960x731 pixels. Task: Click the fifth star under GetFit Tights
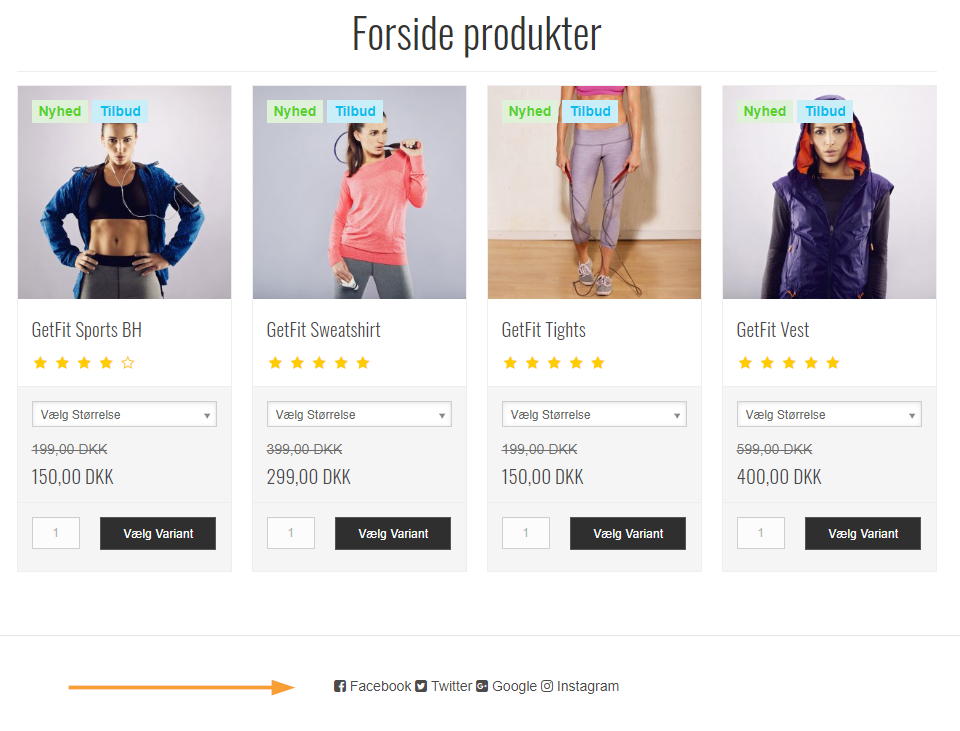pos(598,363)
